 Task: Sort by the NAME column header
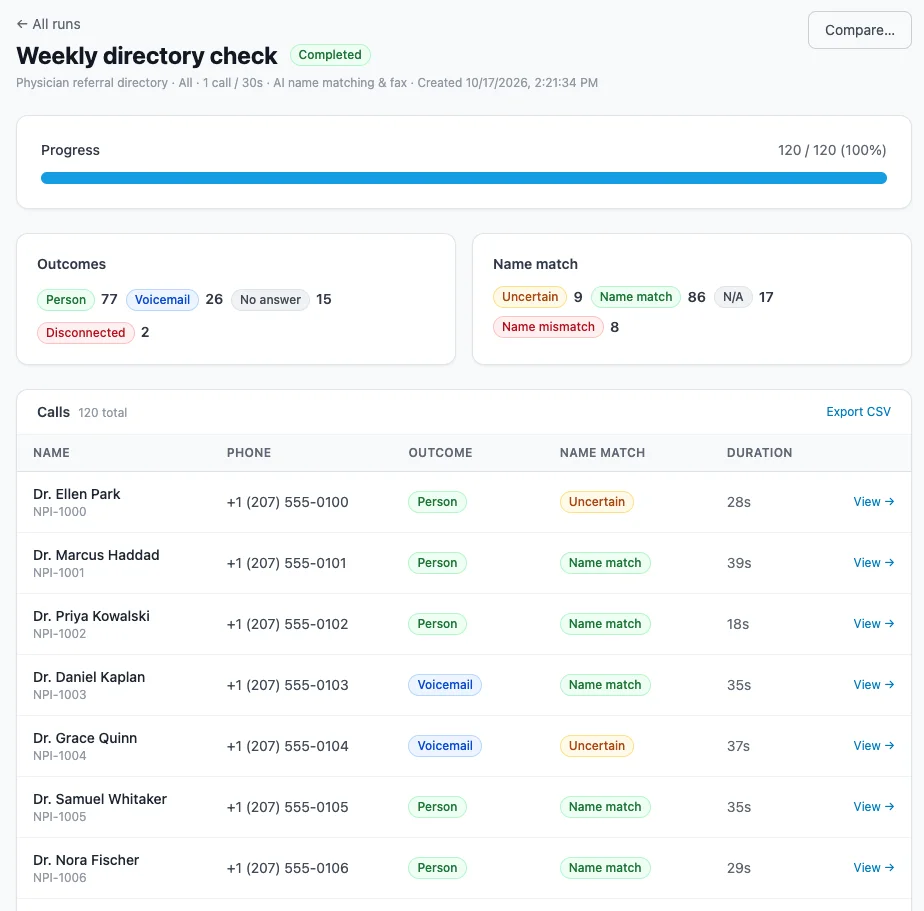(x=51, y=453)
